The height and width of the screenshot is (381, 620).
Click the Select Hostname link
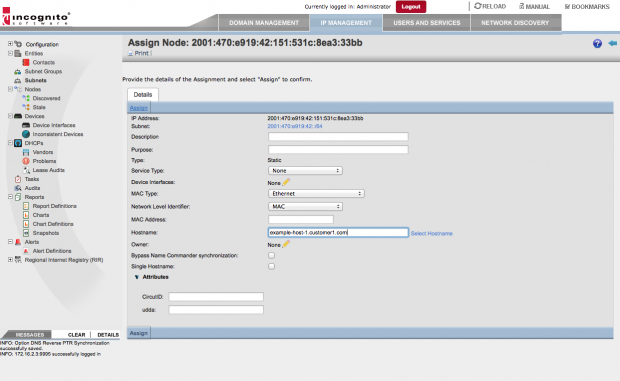(x=431, y=234)
